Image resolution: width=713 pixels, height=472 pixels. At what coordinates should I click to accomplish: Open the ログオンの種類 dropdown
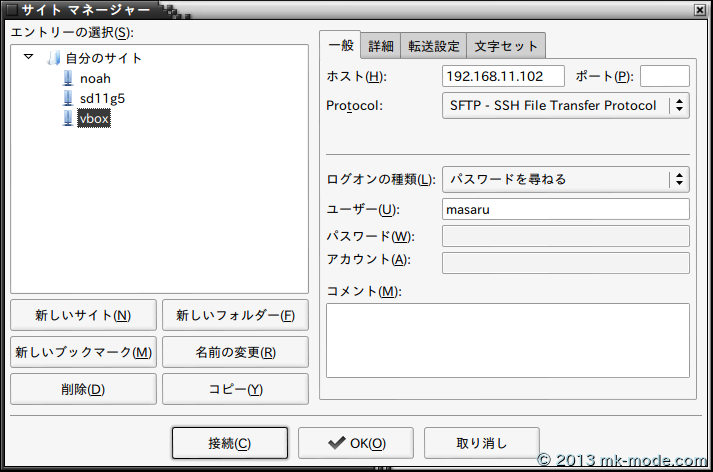click(565, 180)
